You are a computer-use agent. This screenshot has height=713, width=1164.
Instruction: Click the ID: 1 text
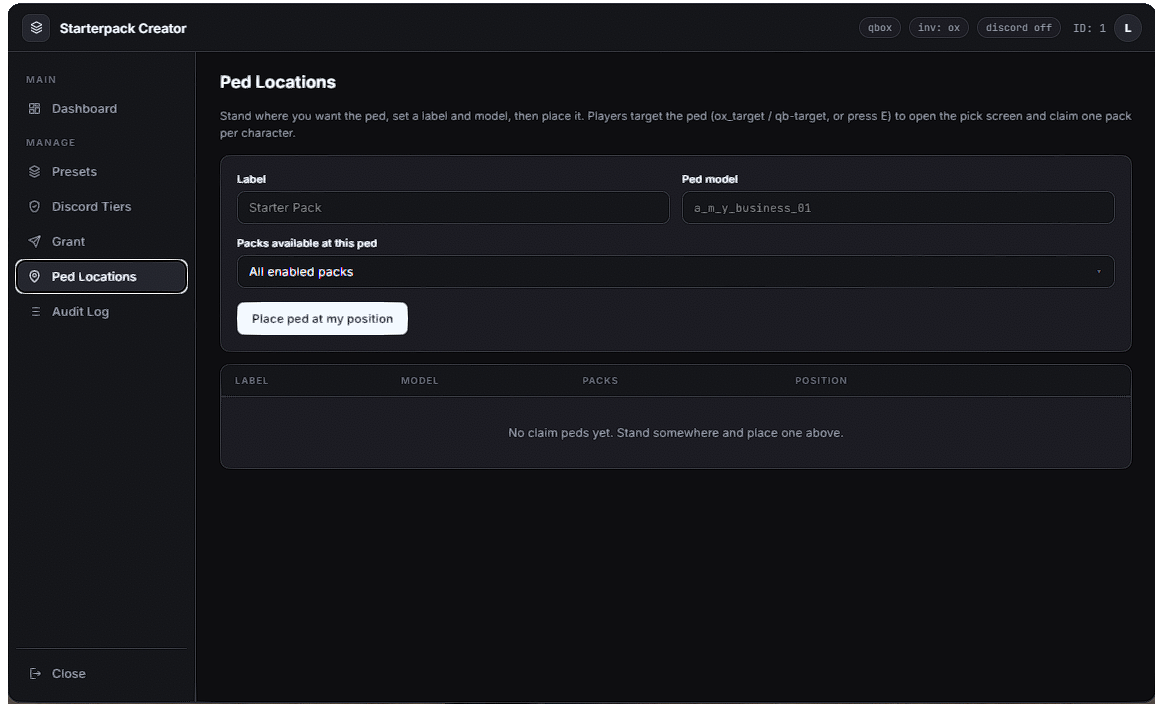coord(1089,28)
